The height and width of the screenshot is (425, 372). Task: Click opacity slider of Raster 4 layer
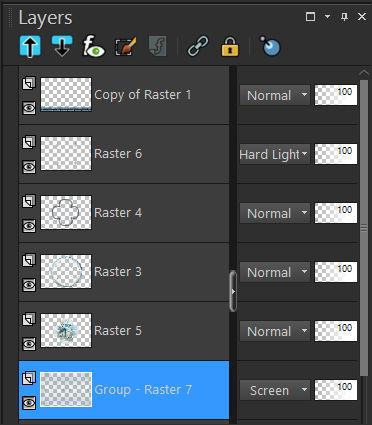coord(336,213)
